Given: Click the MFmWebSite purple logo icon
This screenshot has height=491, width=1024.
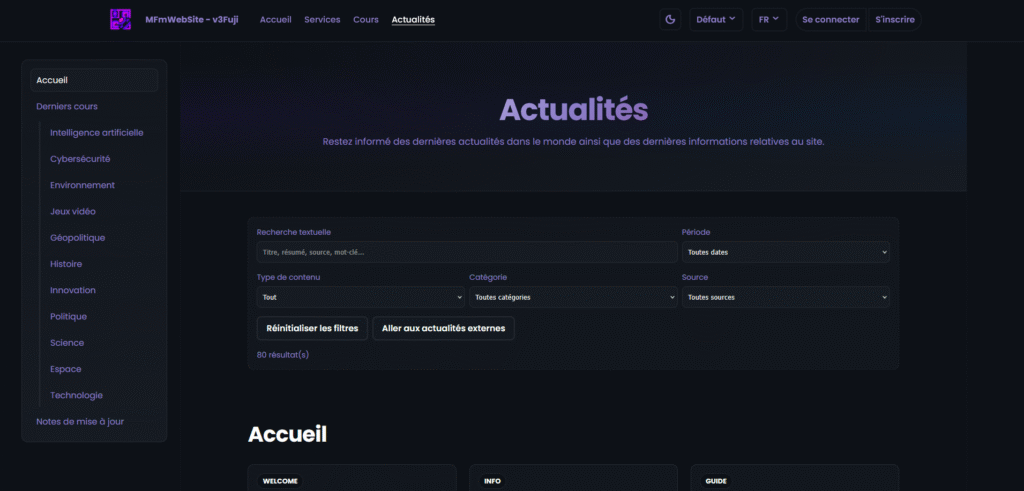Looking at the screenshot, I should click(x=120, y=19).
